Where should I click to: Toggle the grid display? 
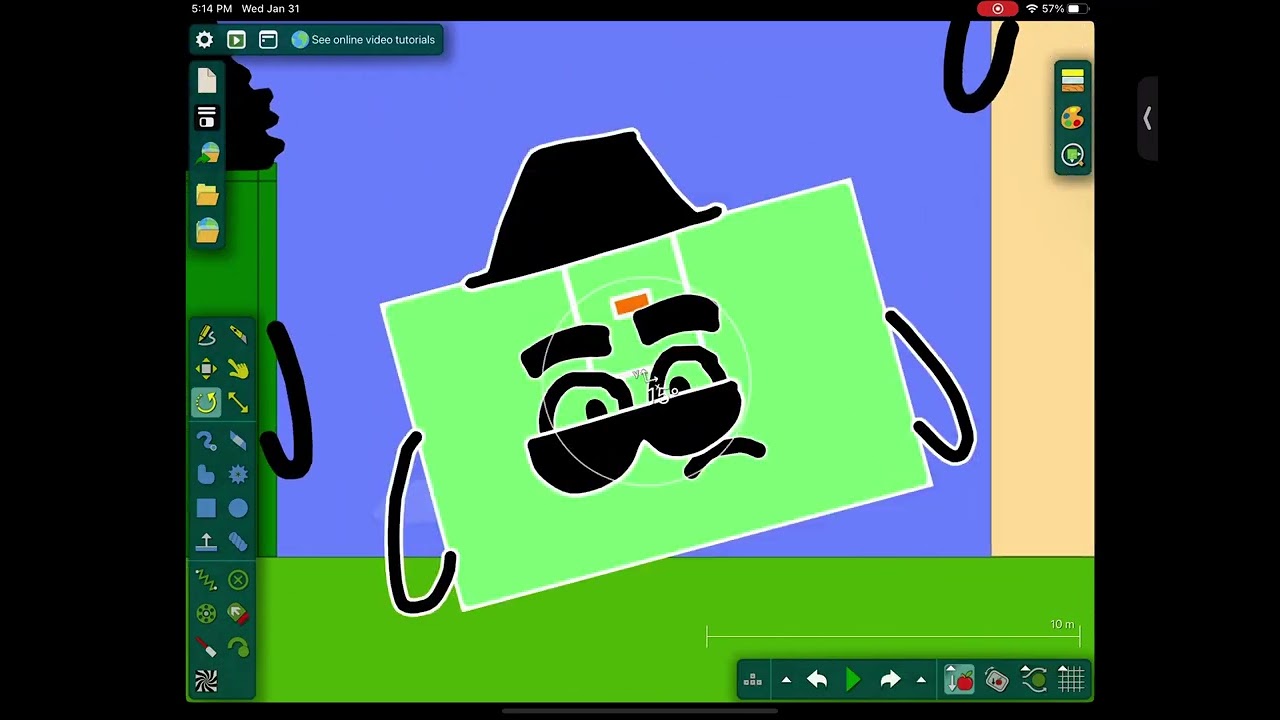coord(1071,681)
